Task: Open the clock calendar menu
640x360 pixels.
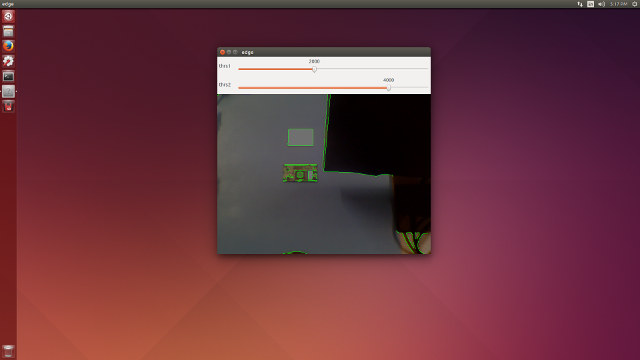Action: (618, 4)
